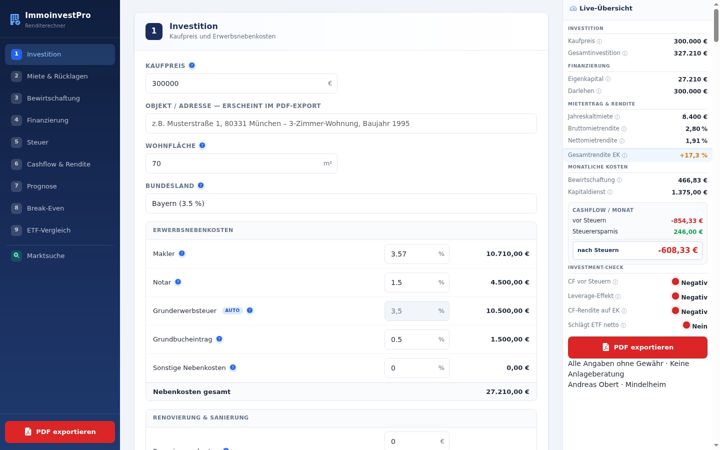Viewport: 720px width, 450px height.
Task: Focus the Objekt / Adresse text field
Action: click(341, 124)
